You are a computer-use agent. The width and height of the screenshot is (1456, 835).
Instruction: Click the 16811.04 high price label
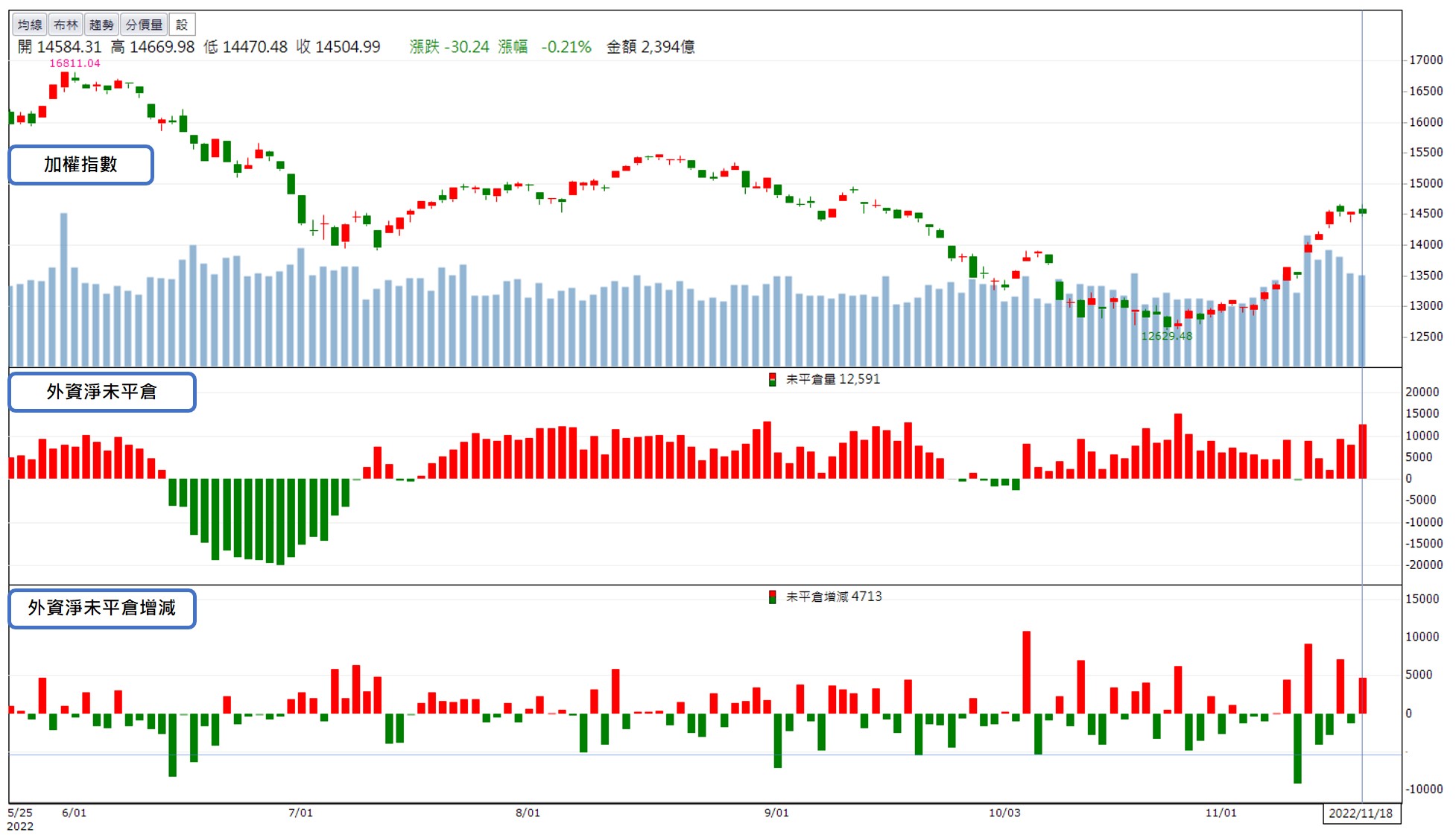[75, 63]
